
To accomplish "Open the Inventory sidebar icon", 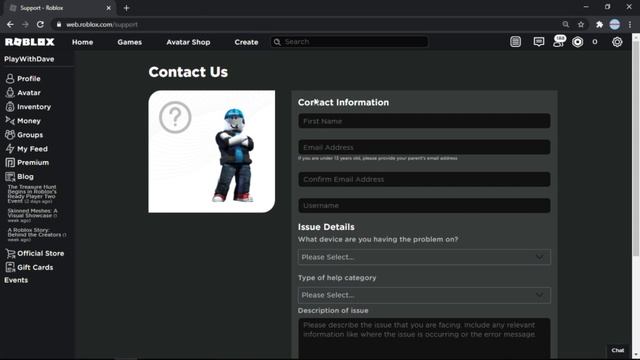I will (10, 107).
